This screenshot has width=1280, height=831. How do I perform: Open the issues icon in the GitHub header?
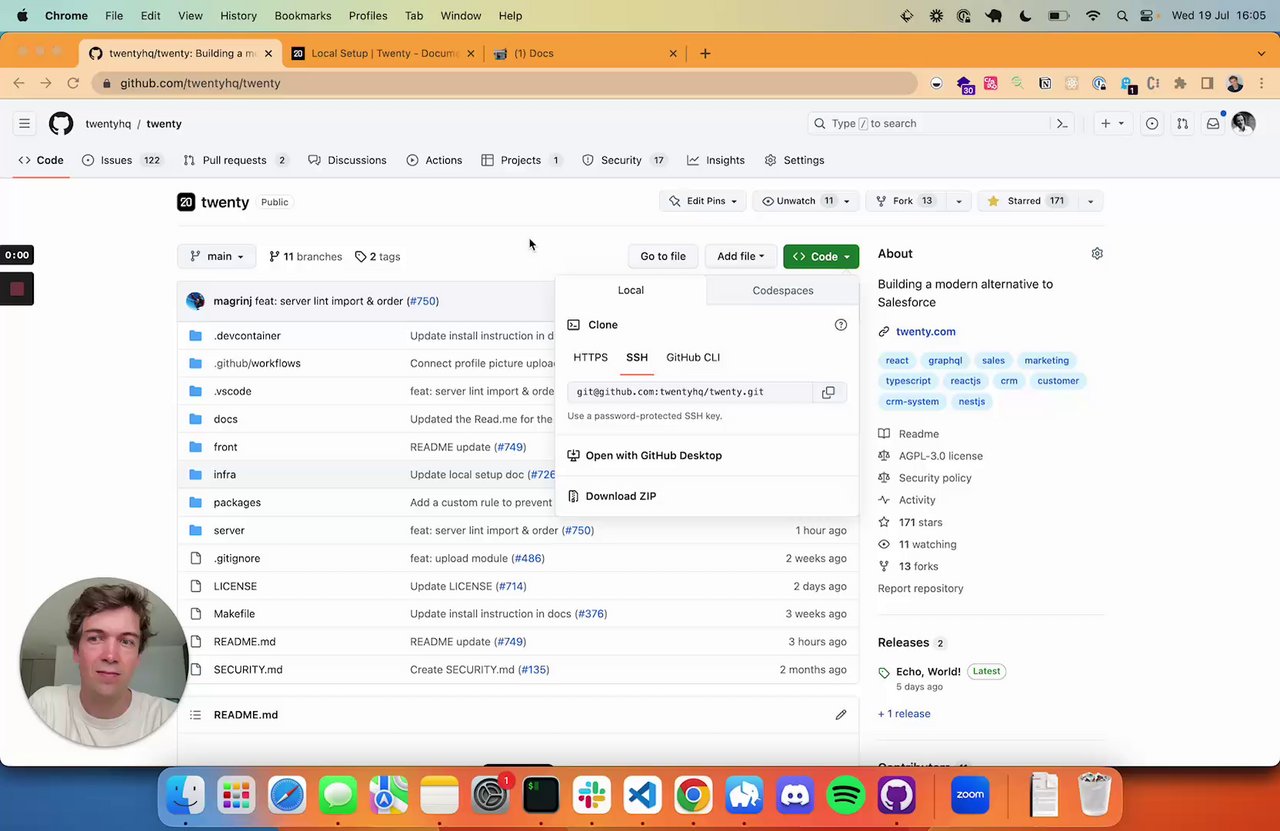coord(1152,123)
